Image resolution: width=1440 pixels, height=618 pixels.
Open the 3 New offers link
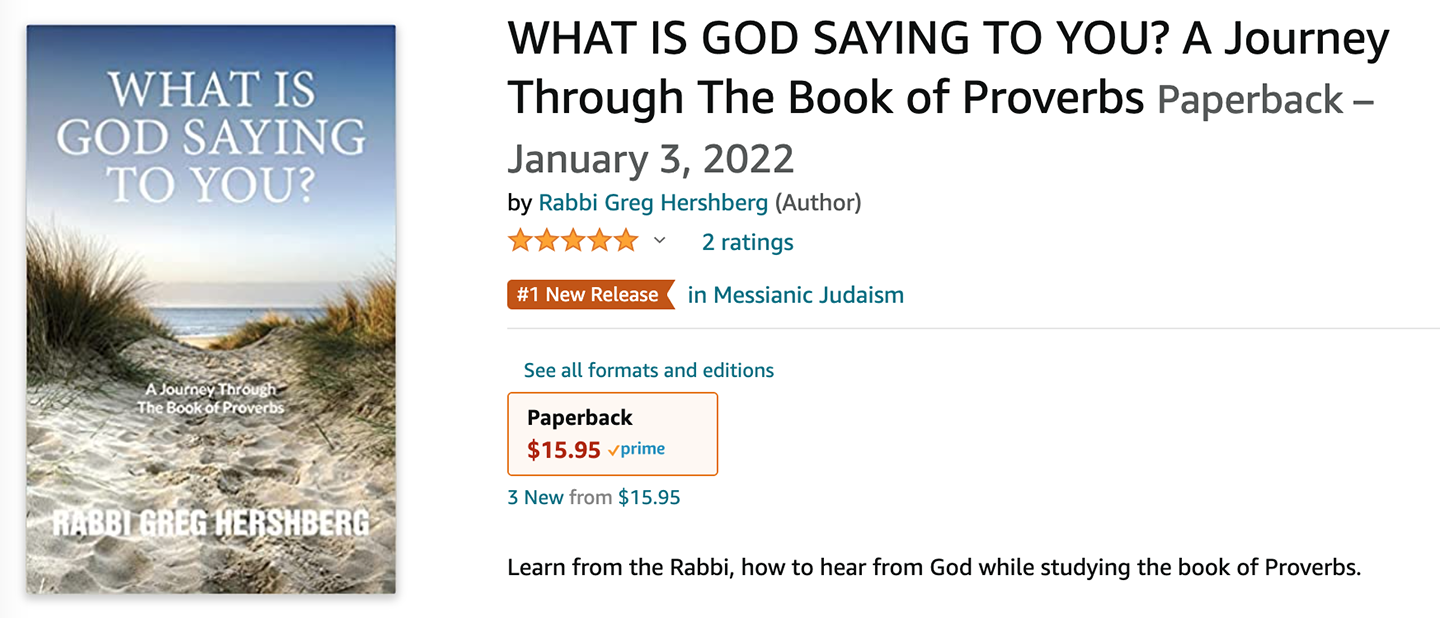[x=536, y=497]
